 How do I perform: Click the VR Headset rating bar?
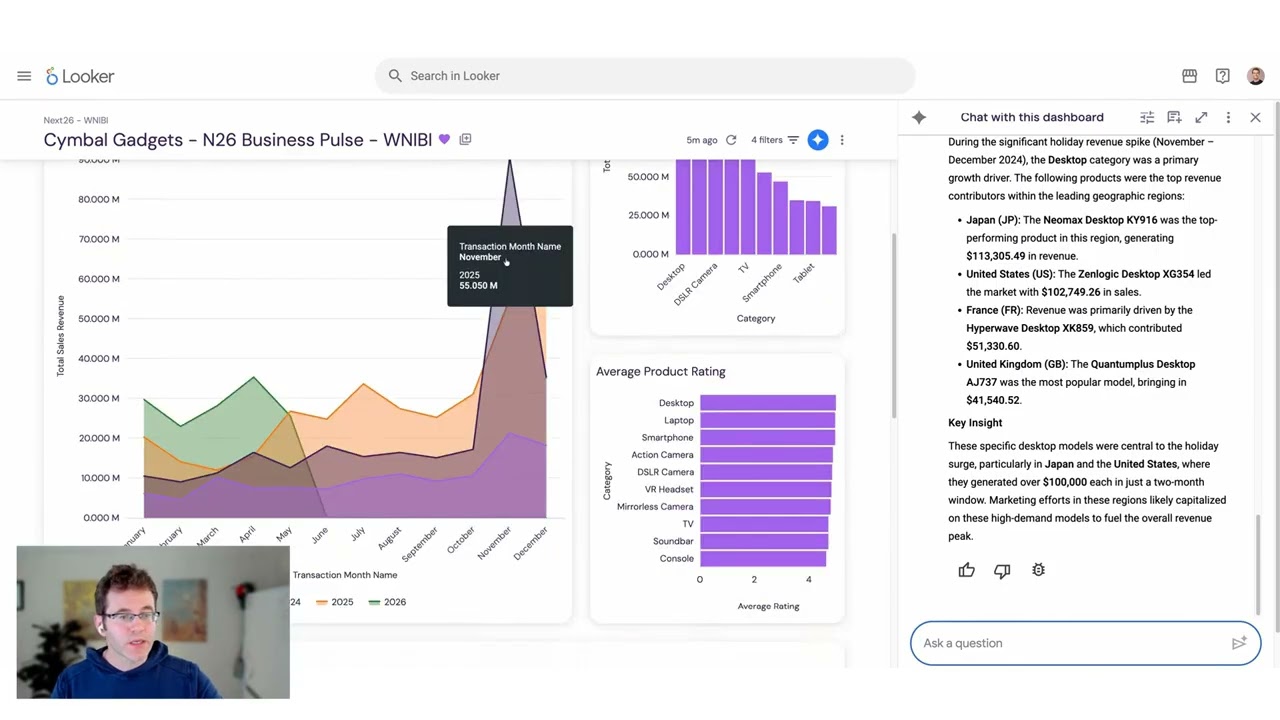pos(765,489)
